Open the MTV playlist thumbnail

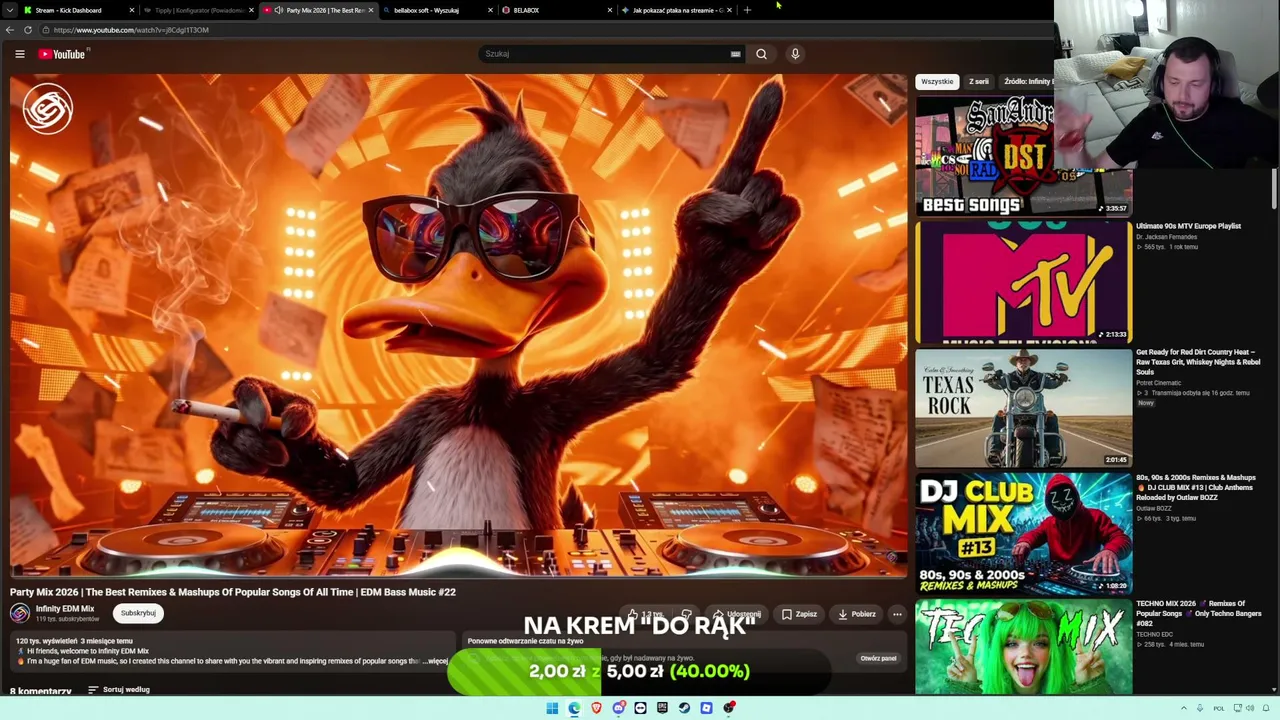pyautogui.click(x=1023, y=281)
